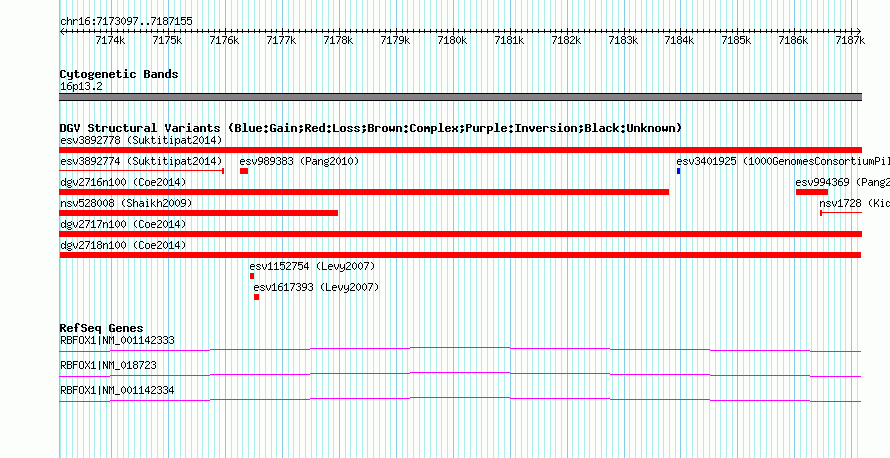Select the magenta NM_001142334 transcript line
The width and height of the screenshot is (890, 458).
click(460, 399)
